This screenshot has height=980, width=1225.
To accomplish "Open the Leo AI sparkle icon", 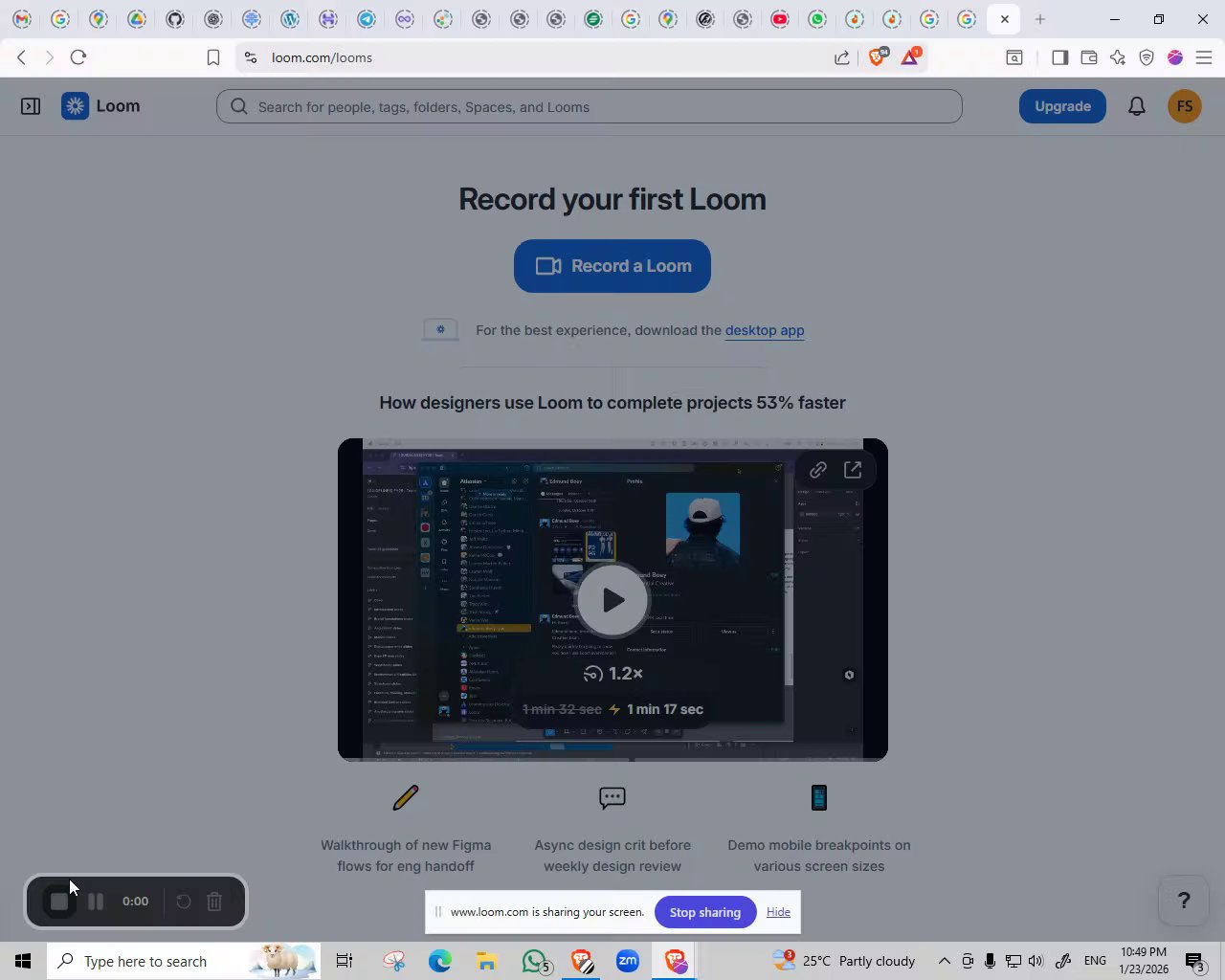I will (x=1118, y=57).
